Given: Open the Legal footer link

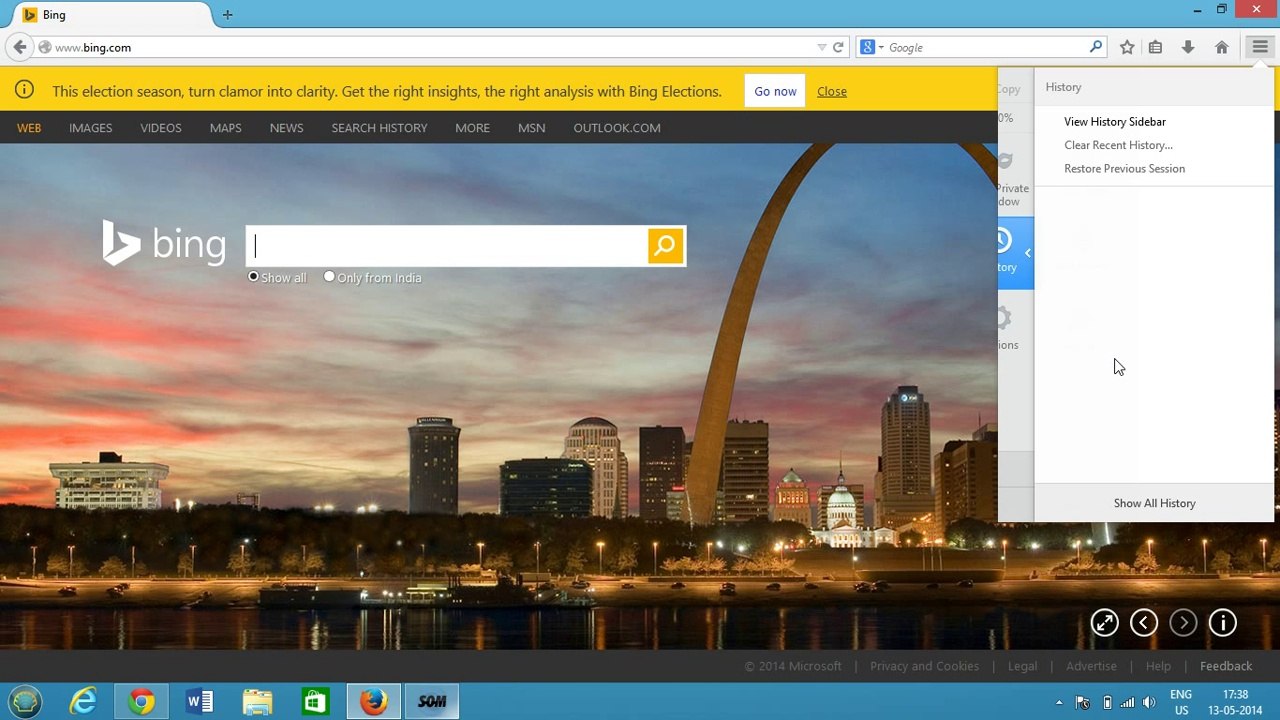Looking at the screenshot, I should click(x=1022, y=666).
